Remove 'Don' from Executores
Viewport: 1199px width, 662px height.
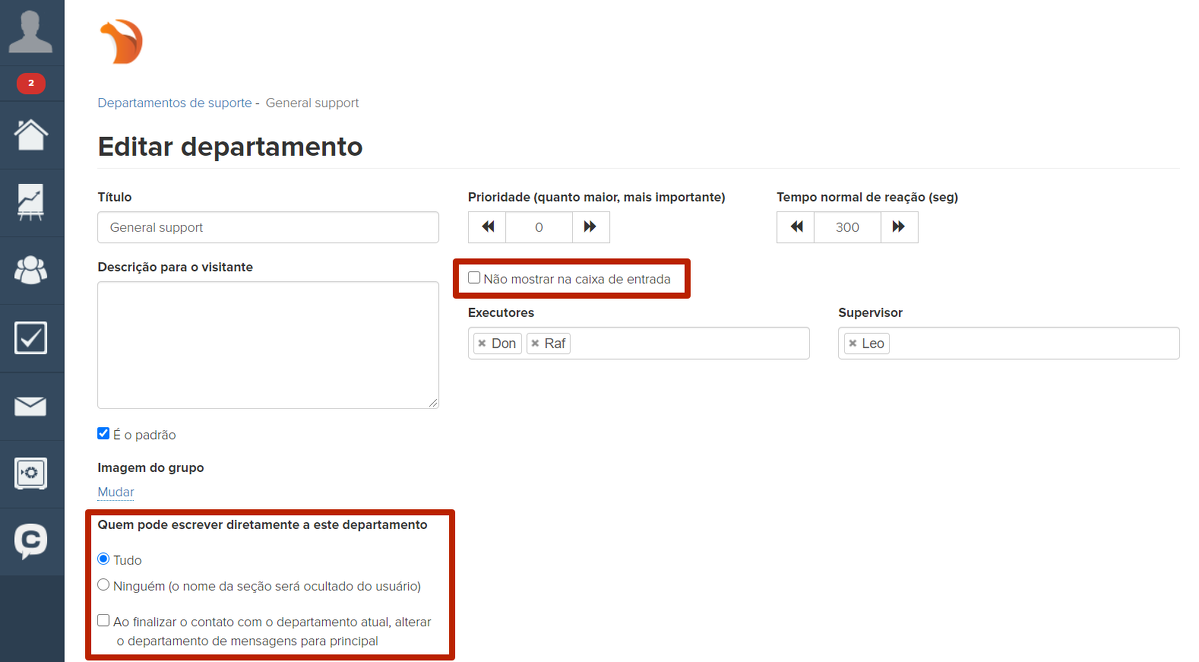point(482,344)
